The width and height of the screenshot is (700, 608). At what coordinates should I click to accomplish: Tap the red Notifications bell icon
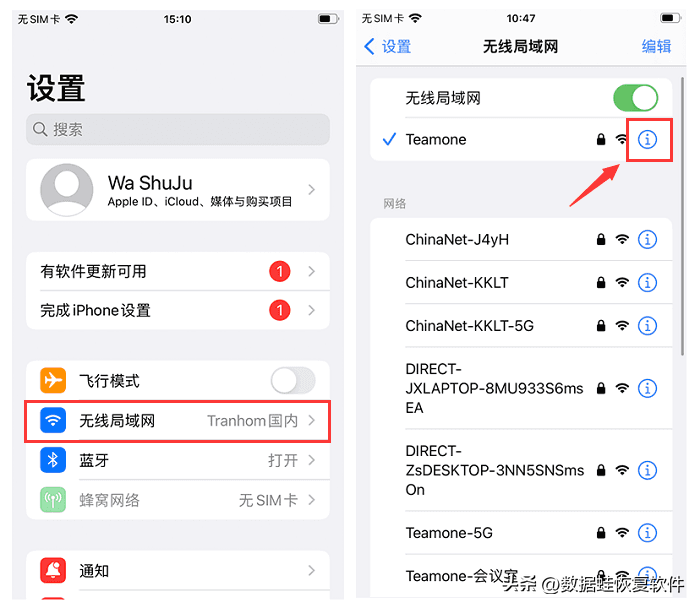pyautogui.click(x=53, y=570)
